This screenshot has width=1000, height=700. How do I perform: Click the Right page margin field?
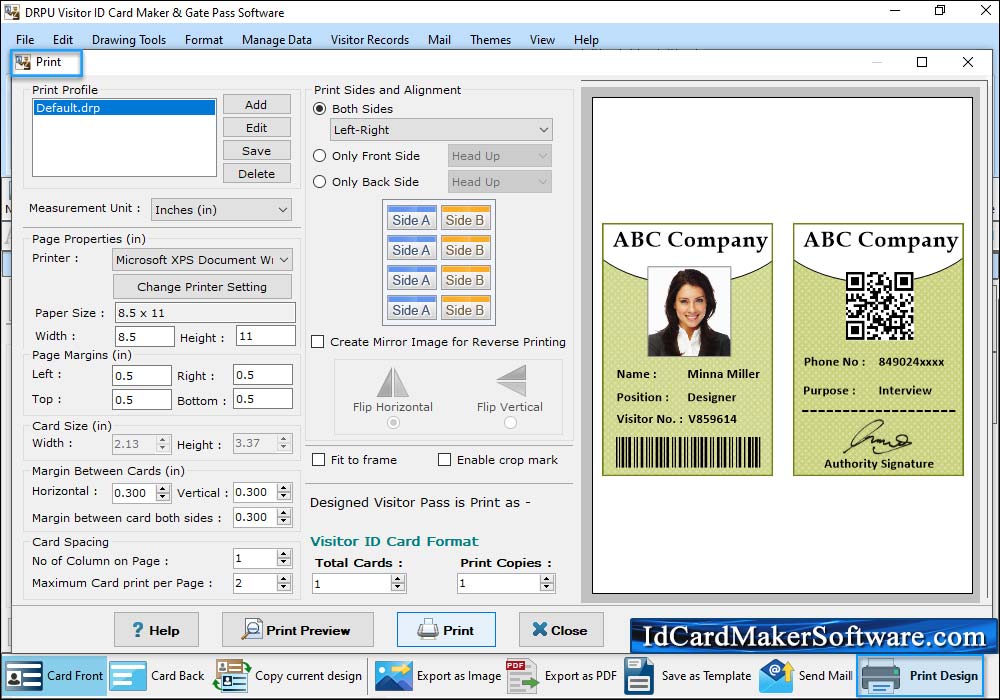click(263, 375)
